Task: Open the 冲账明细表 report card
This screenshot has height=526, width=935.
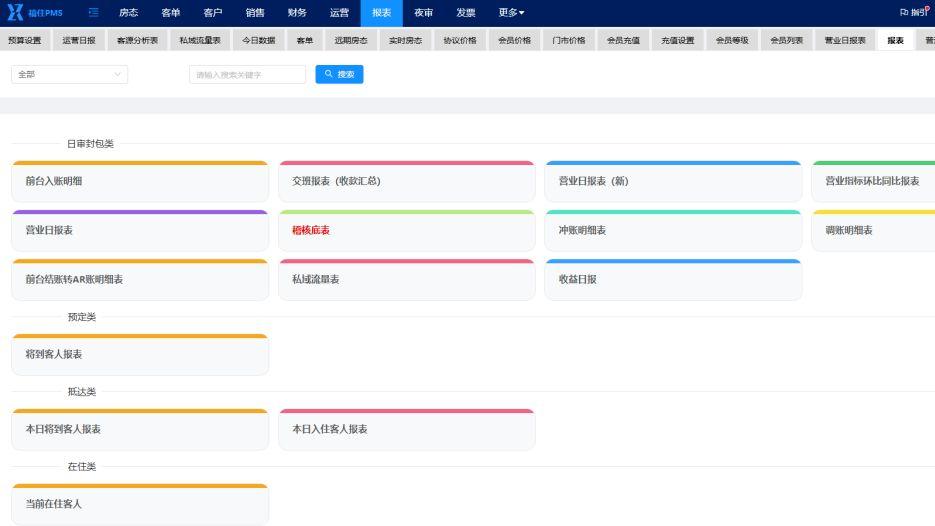Action: (673, 230)
